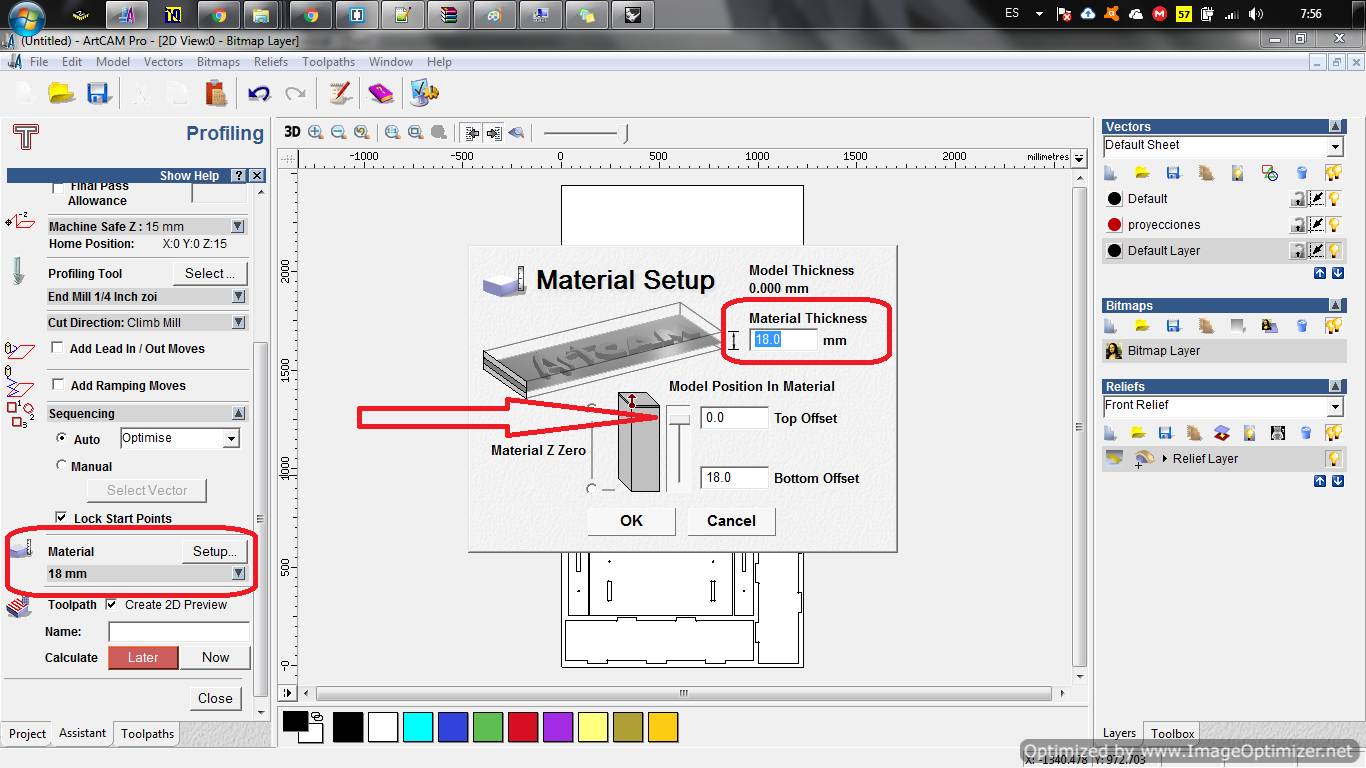Viewport: 1366px width, 768px height.
Task: Click Cancel in Material Setup dialog
Action: point(731,520)
